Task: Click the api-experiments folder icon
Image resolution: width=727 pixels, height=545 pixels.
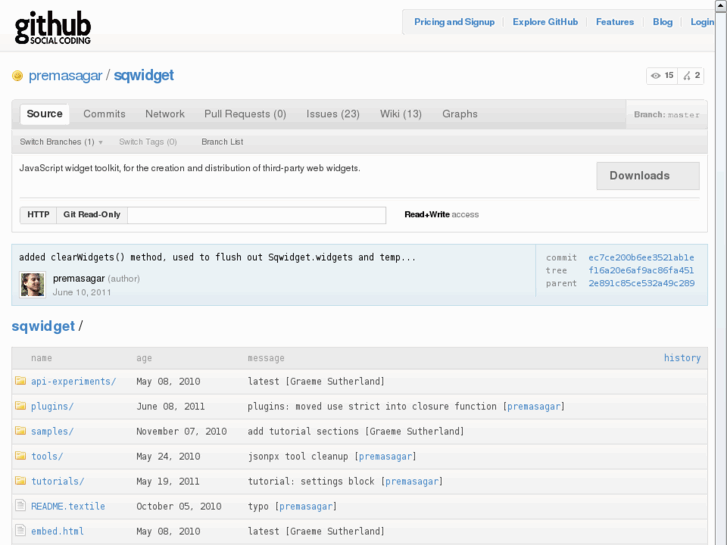Action: tap(20, 381)
